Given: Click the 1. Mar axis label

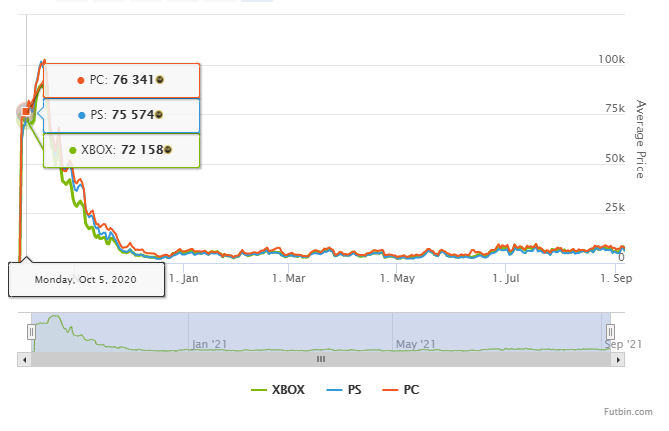Looking at the screenshot, I should coord(289,278).
